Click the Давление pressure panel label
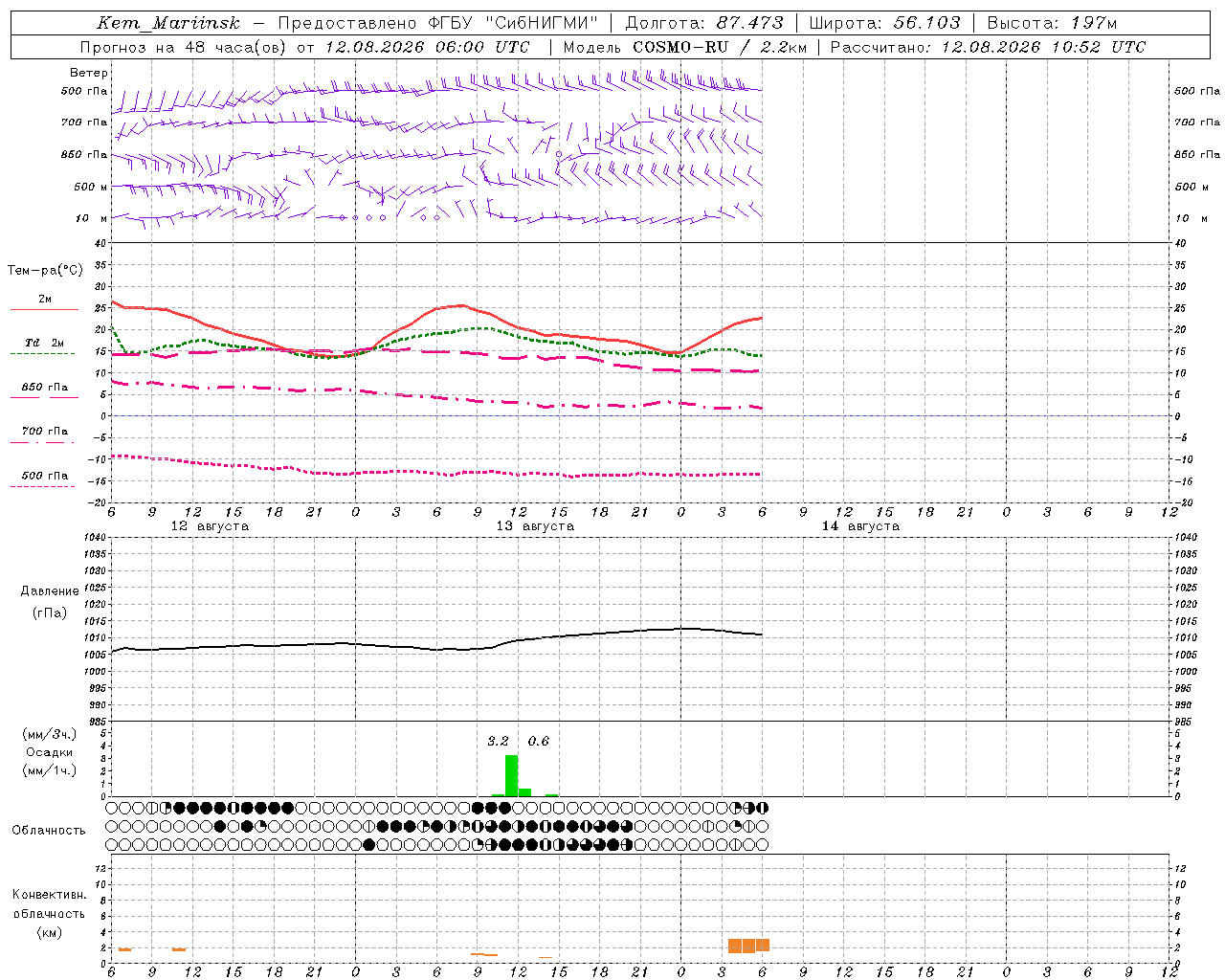Screen dimensions: 1225x980 (x=50, y=591)
